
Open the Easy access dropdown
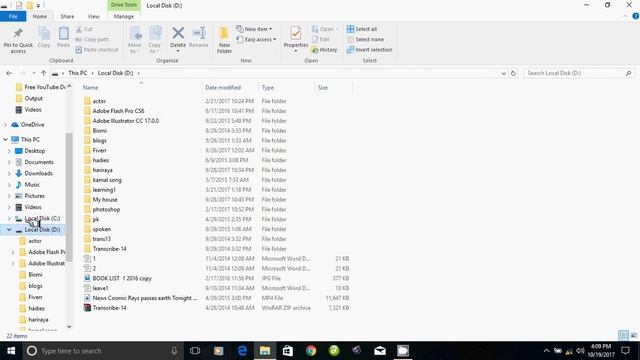pos(256,40)
